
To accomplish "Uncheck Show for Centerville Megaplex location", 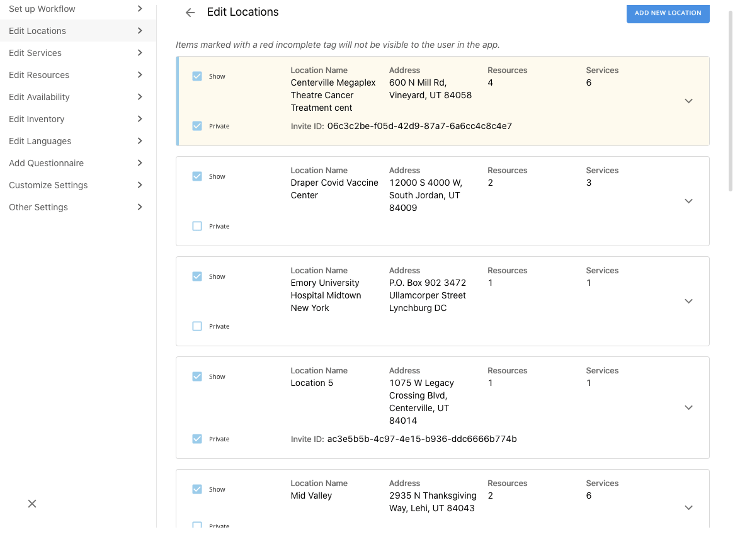I will pos(197,76).
